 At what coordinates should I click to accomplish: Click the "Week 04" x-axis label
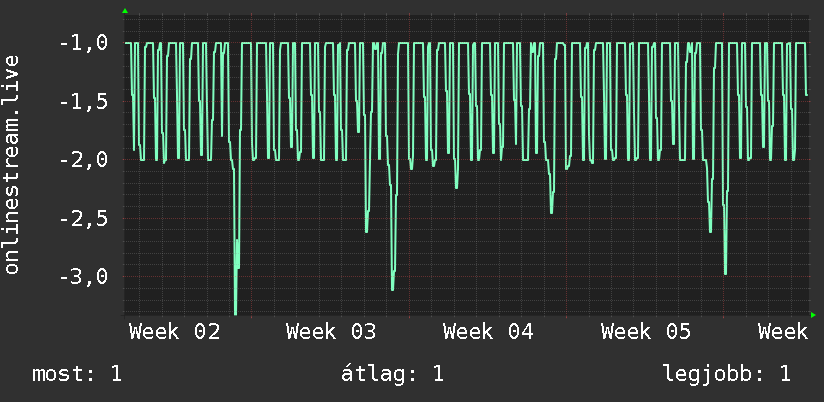tap(488, 332)
